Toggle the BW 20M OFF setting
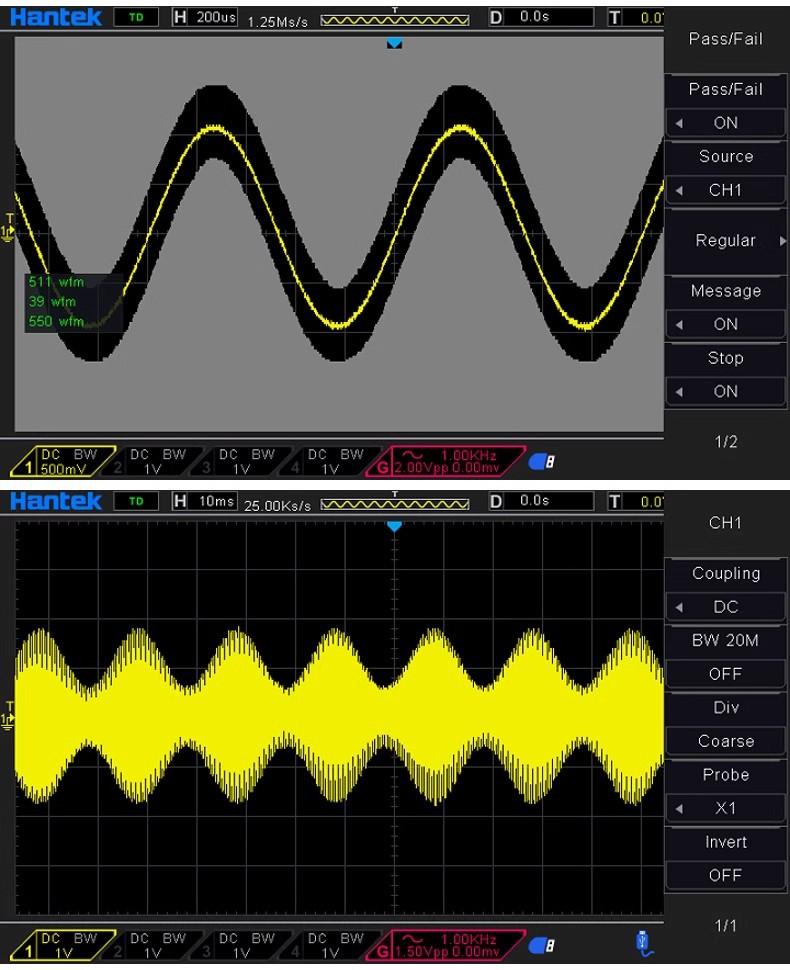The image size is (790, 970). tap(726, 674)
